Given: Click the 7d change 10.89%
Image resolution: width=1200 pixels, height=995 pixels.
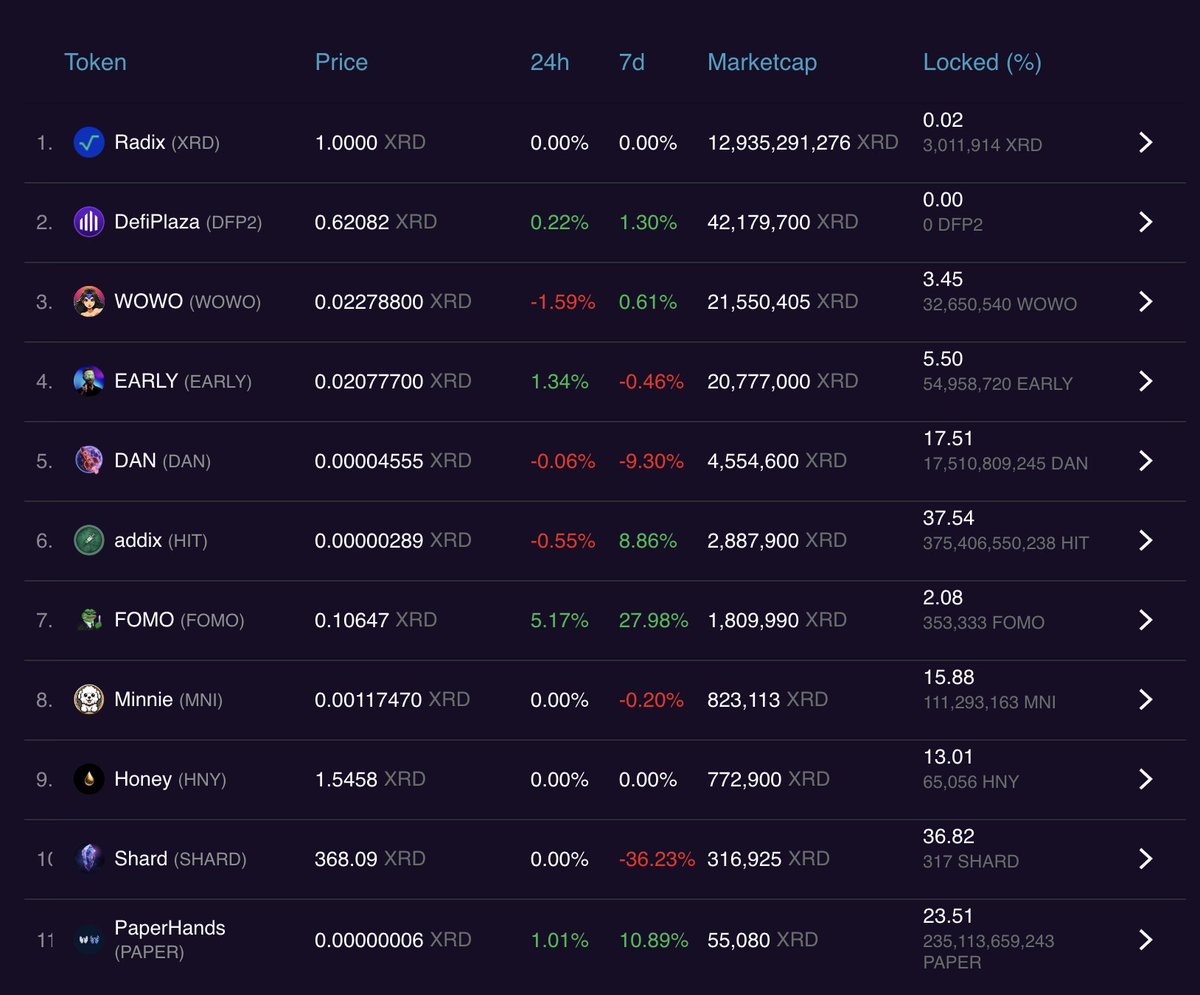Looking at the screenshot, I should pos(653,940).
